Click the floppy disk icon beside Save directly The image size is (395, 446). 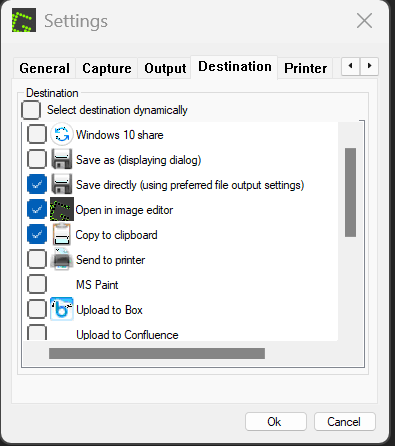tap(62, 184)
